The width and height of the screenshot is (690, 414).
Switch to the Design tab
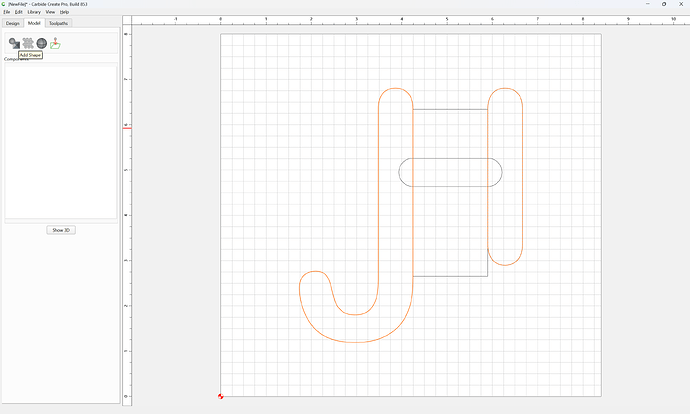point(13,23)
